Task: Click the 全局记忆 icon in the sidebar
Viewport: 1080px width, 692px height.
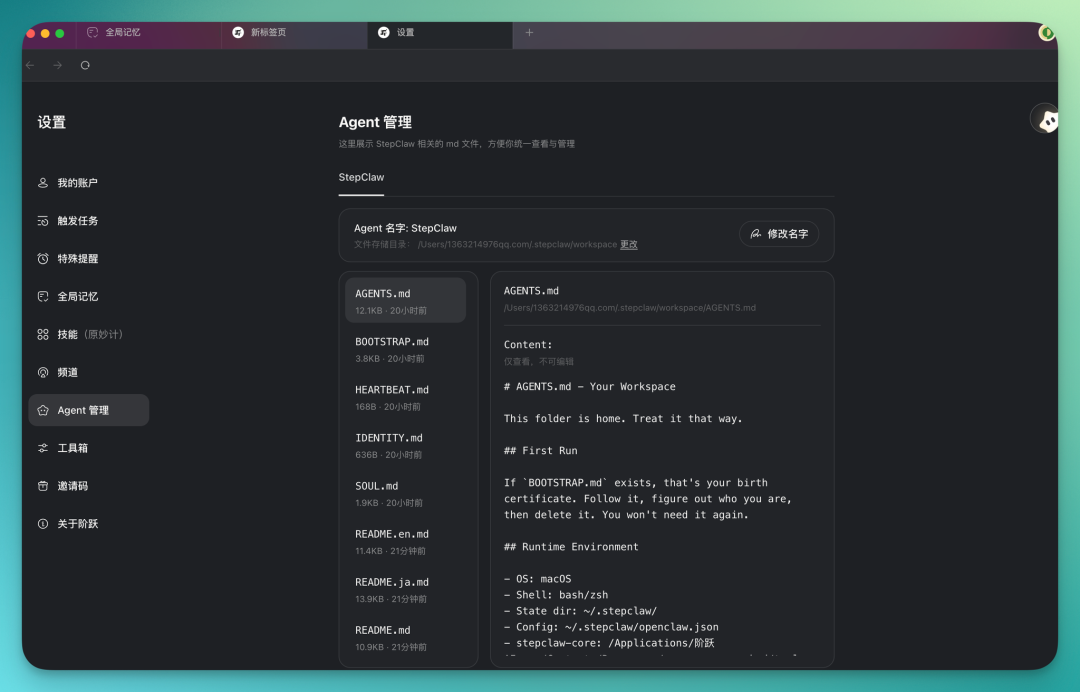Action: (43, 297)
